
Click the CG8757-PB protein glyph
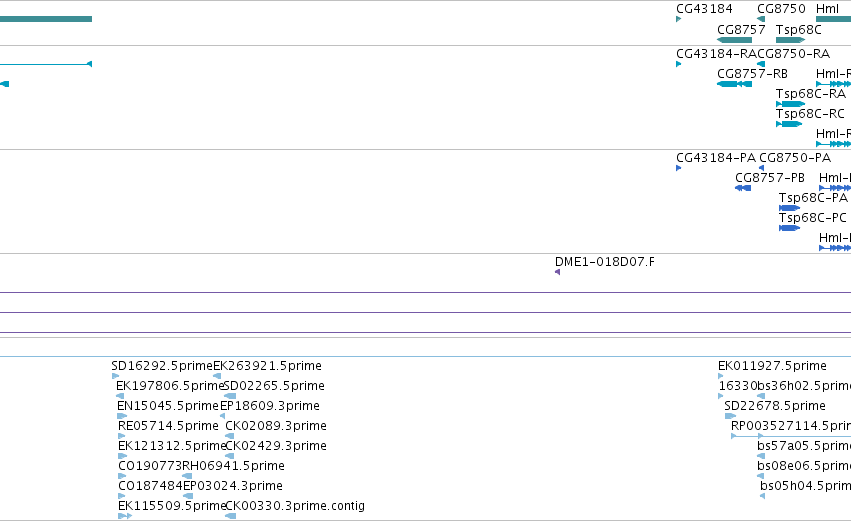coord(743,188)
